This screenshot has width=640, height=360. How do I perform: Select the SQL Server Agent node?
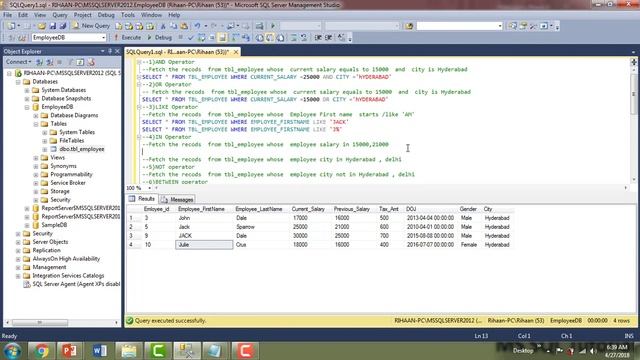[x=76, y=284]
